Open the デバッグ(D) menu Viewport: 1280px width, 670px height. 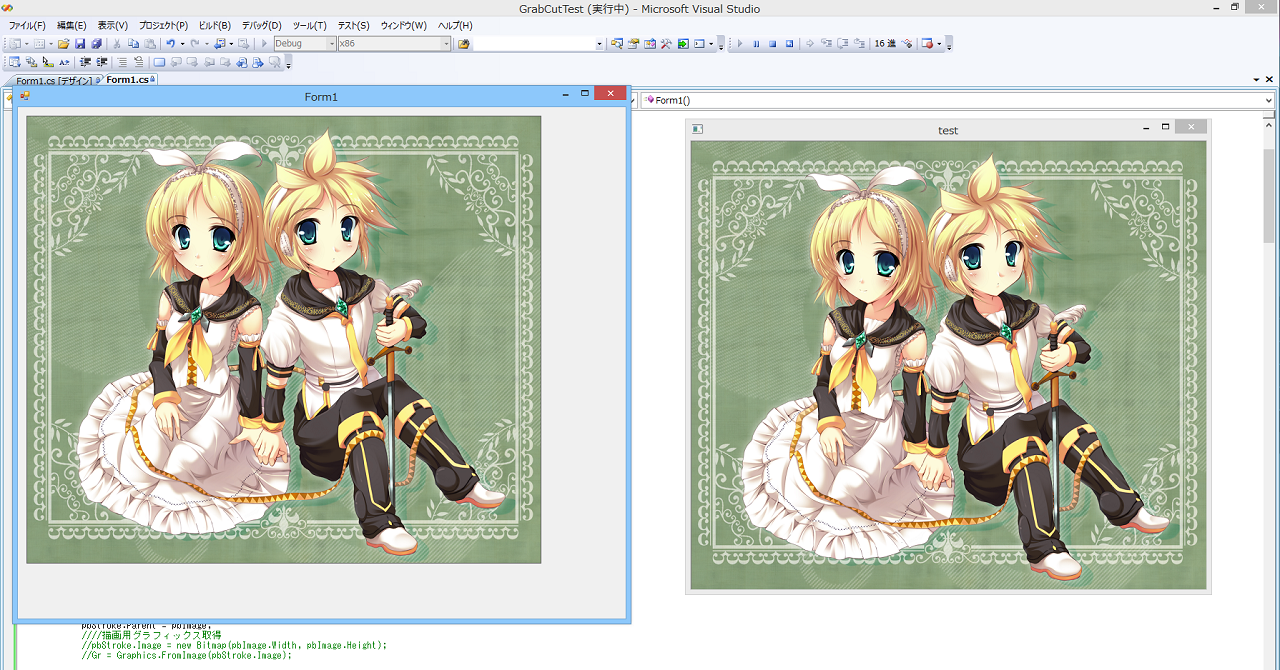click(x=261, y=25)
